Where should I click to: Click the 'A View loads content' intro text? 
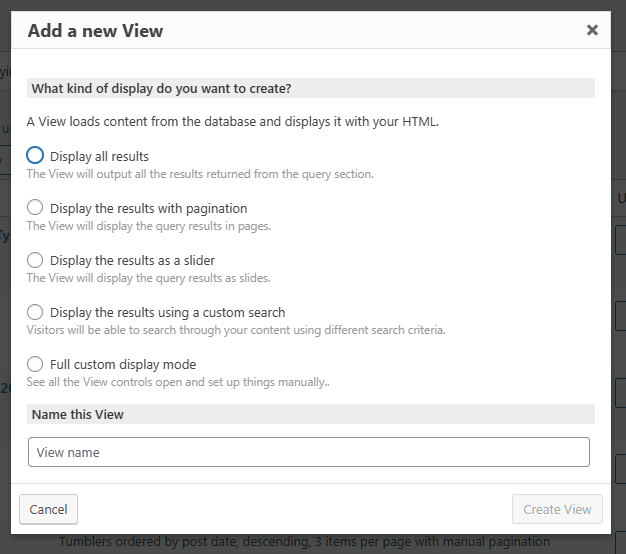tap(232, 122)
